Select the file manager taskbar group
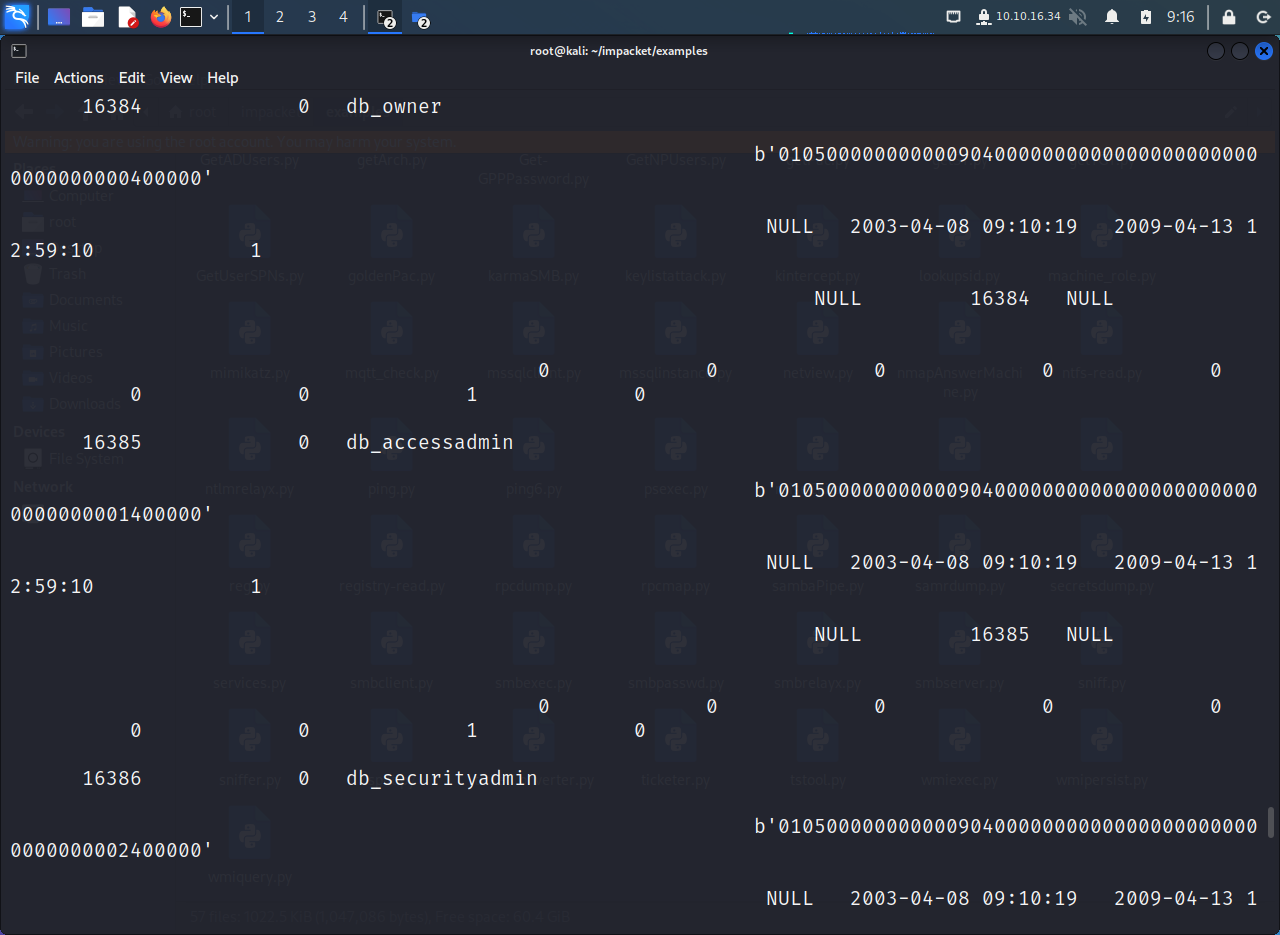Image resolution: width=1280 pixels, height=935 pixels. (x=420, y=18)
